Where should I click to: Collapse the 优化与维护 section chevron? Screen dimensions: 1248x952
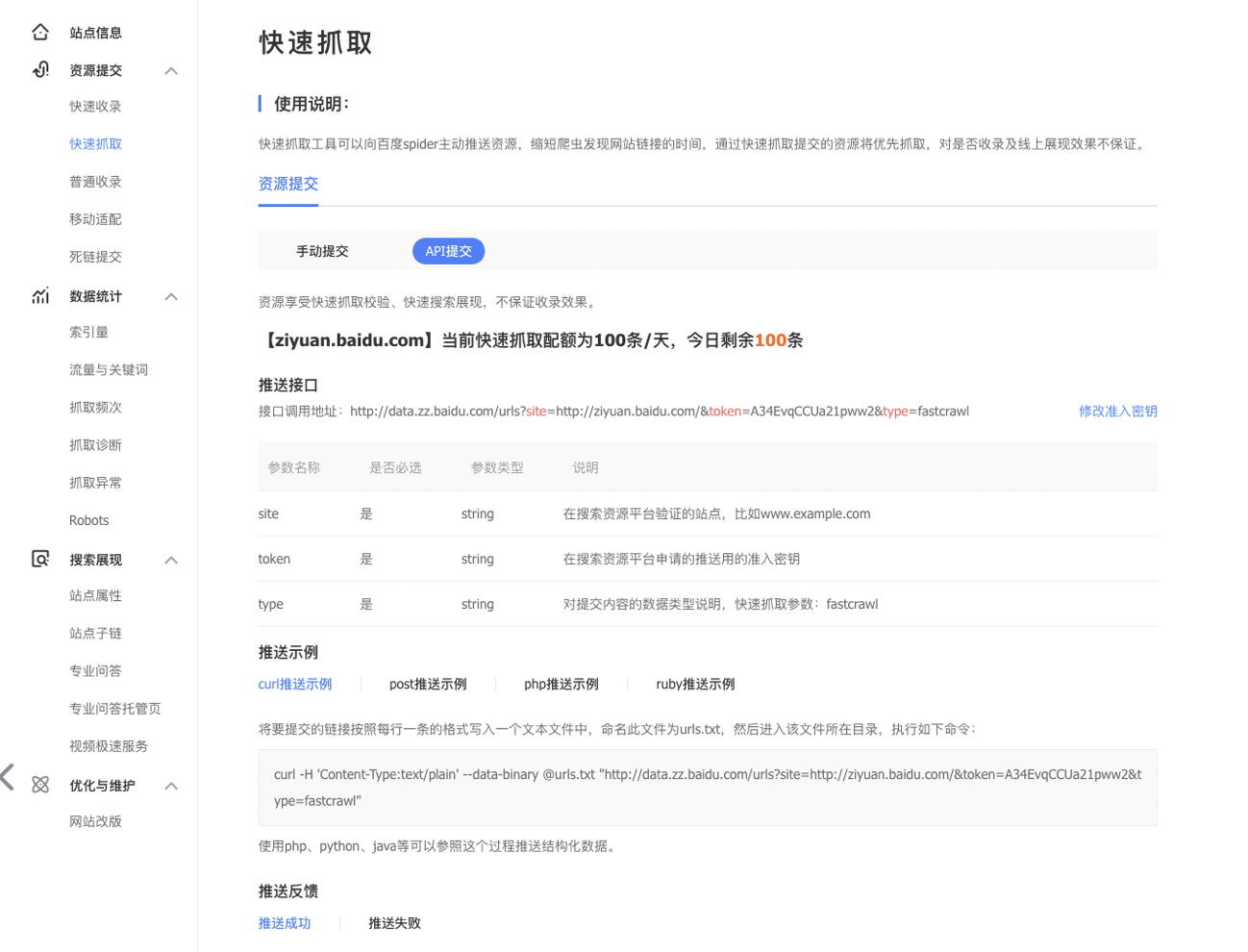point(171,786)
